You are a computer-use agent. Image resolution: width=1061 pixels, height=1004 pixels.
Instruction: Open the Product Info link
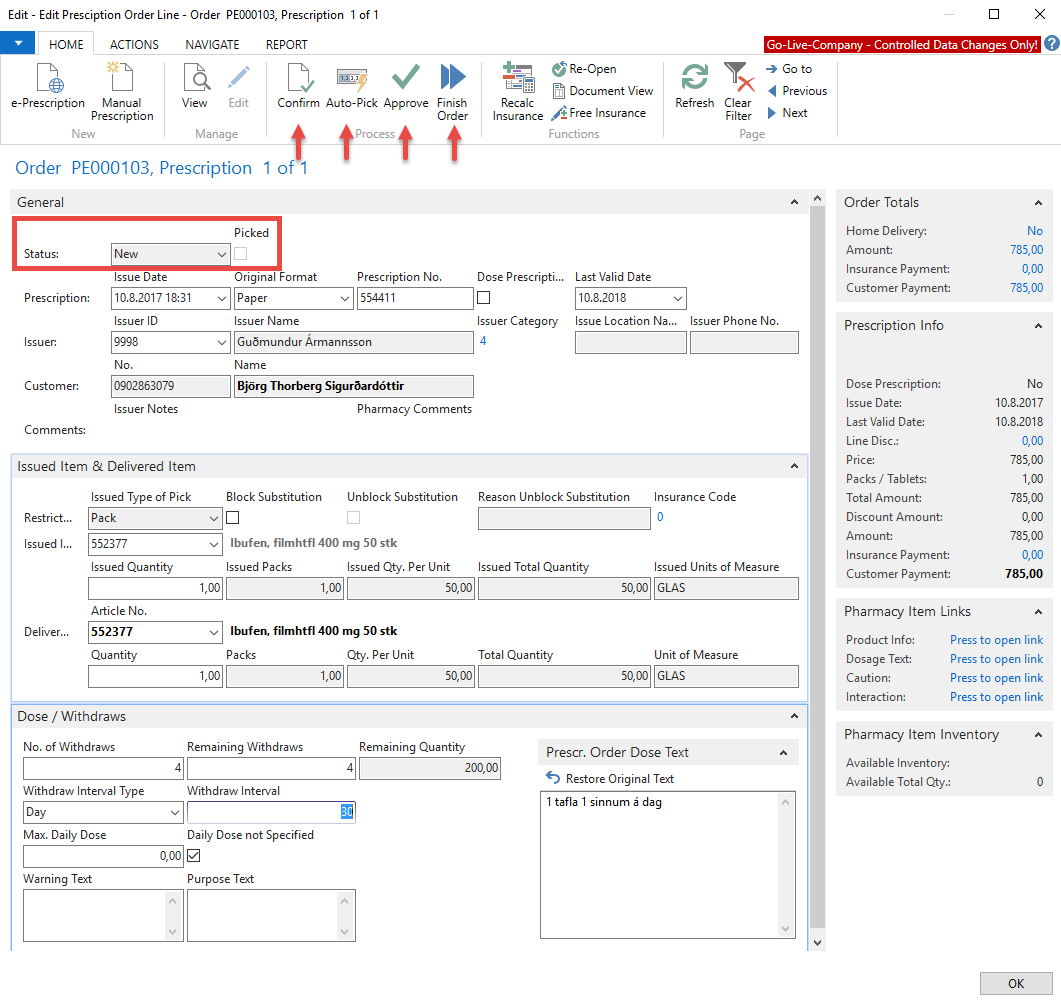coord(996,640)
